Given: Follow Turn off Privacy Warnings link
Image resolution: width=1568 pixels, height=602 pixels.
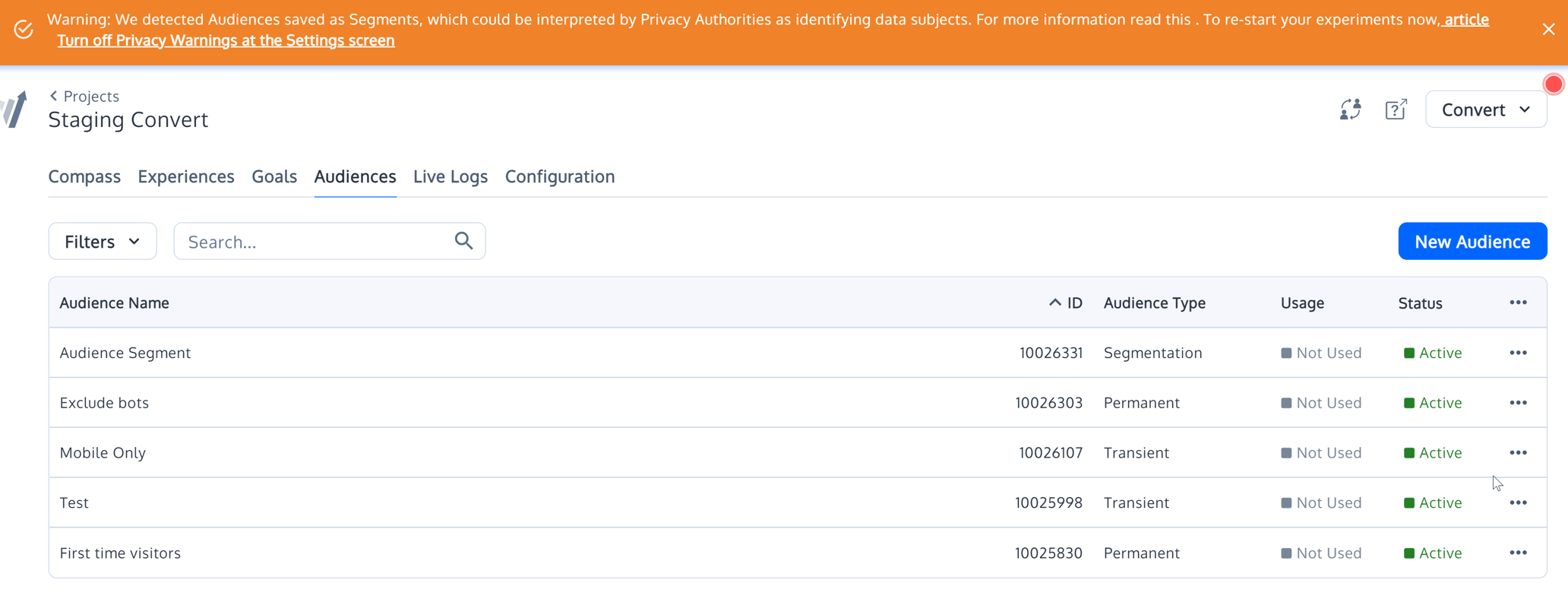Looking at the screenshot, I should [x=226, y=40].
